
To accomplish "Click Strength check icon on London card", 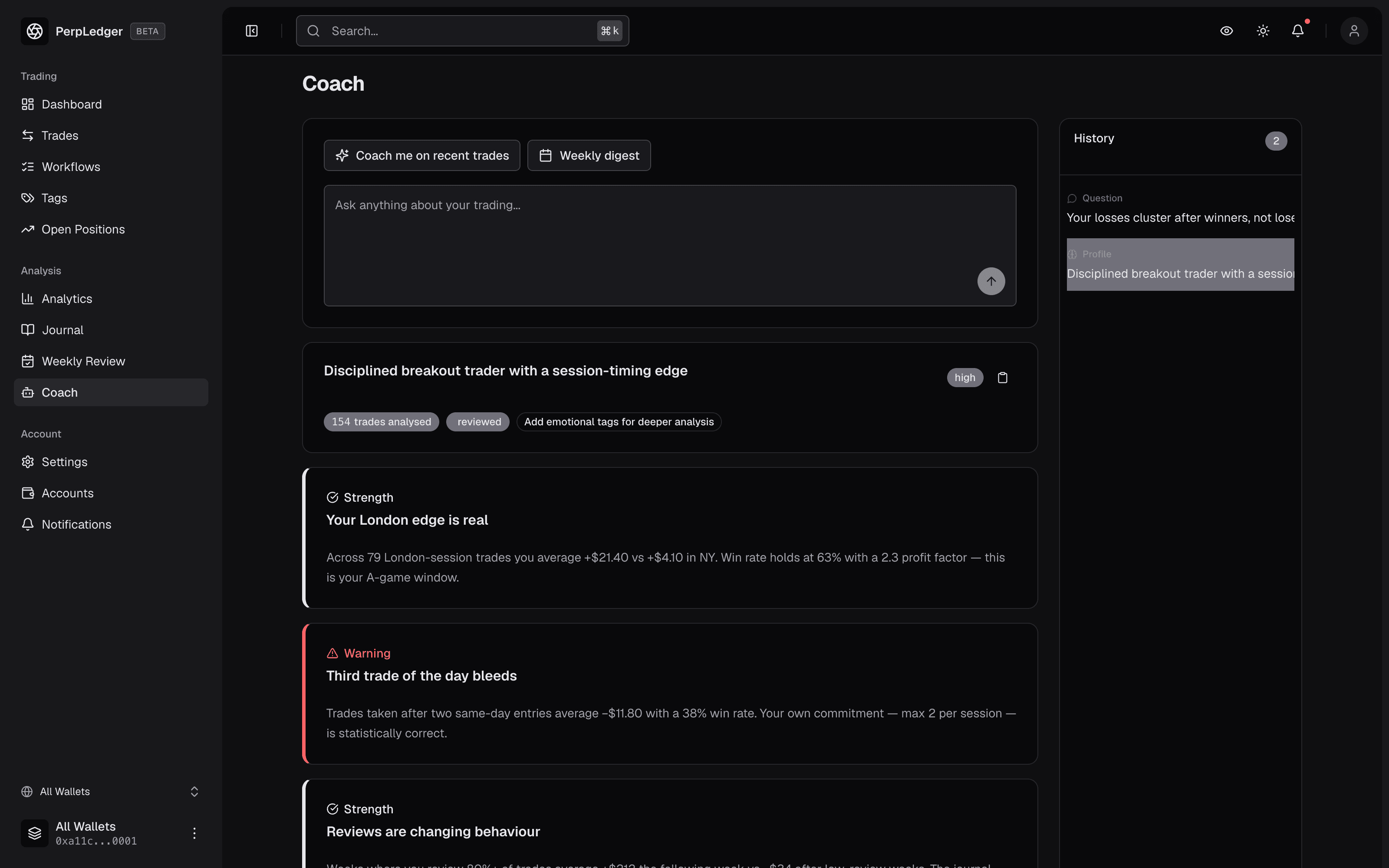I will point(332,498).
